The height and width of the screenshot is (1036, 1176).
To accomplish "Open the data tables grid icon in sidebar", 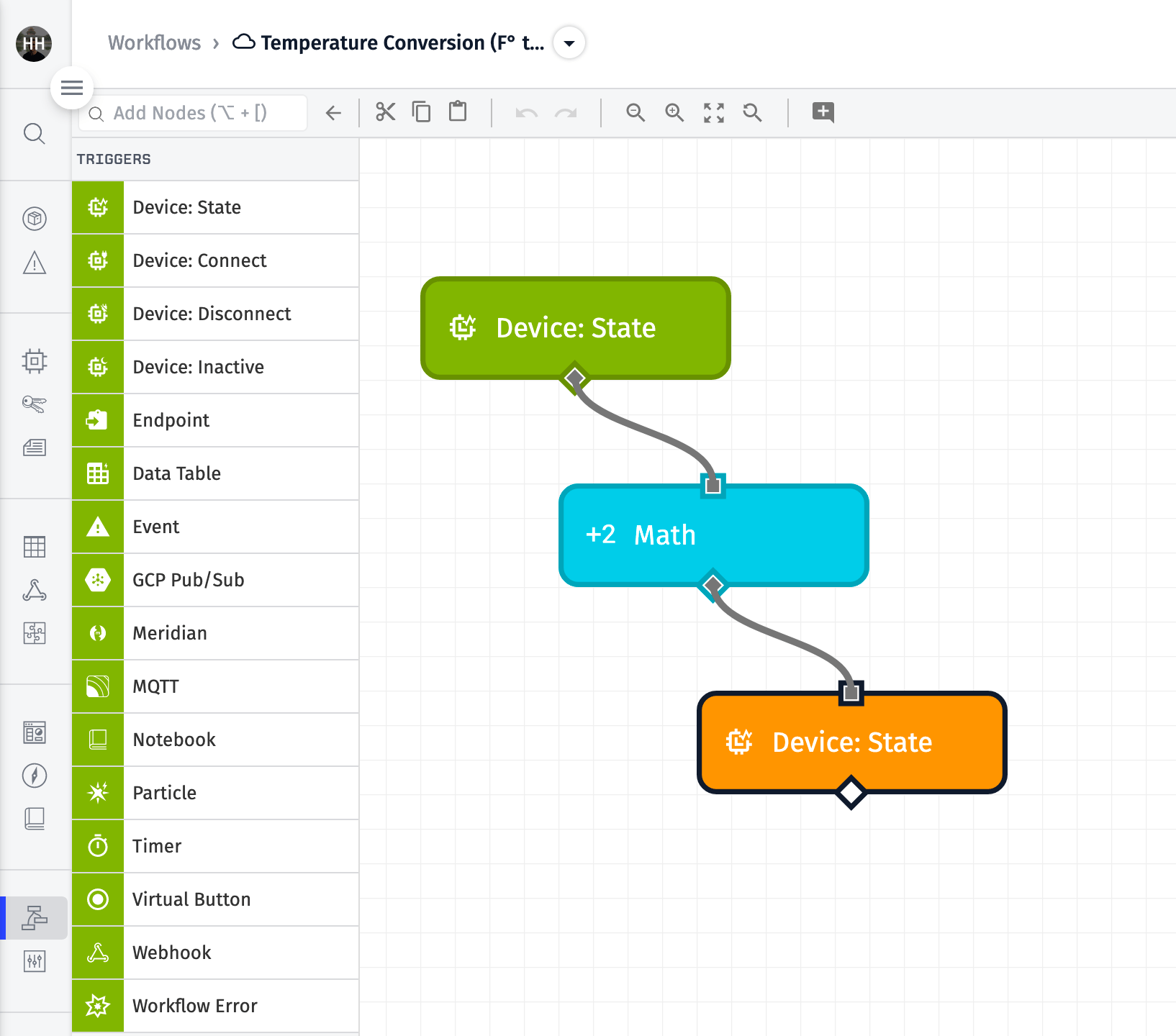I will [x=35, y=547].
